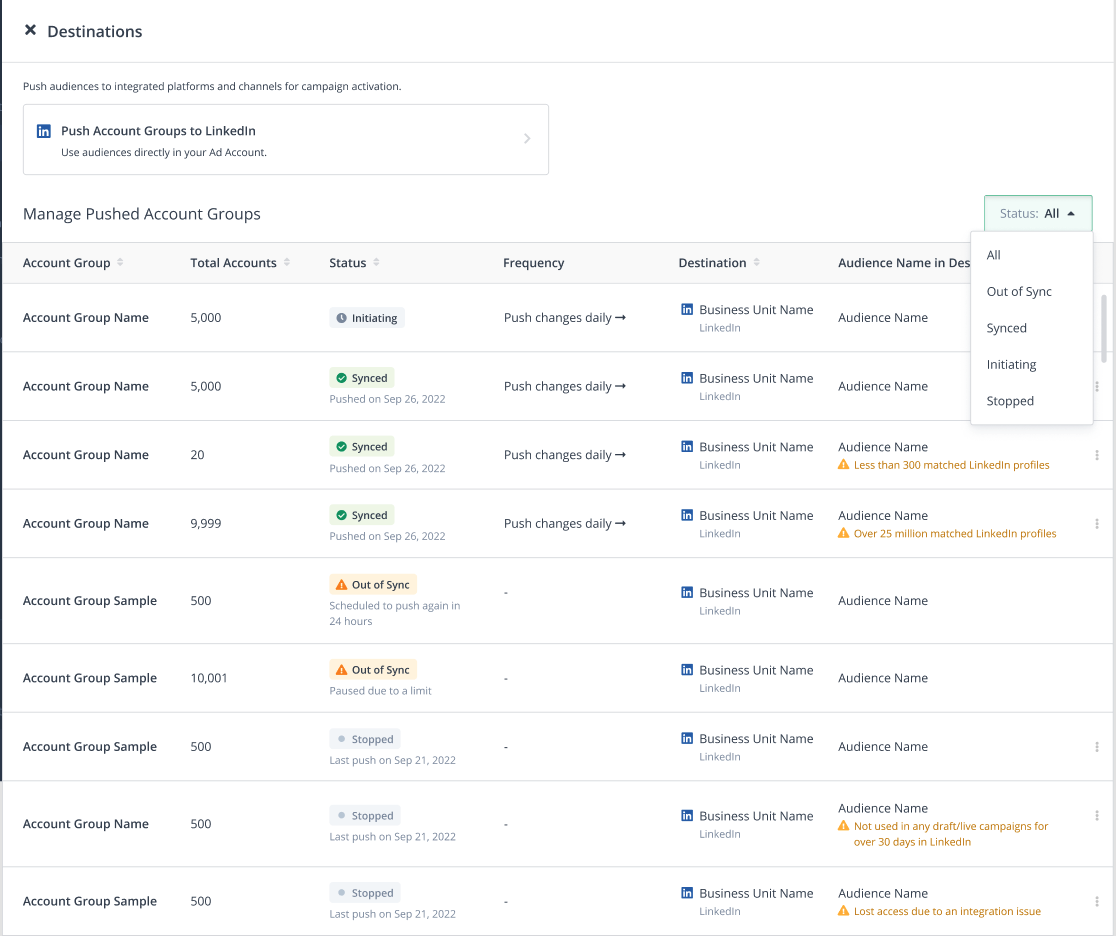Viewport: 1116px width, 936px height.
Task: Select 'Synced' status filter option
Action: [1006, 328]
